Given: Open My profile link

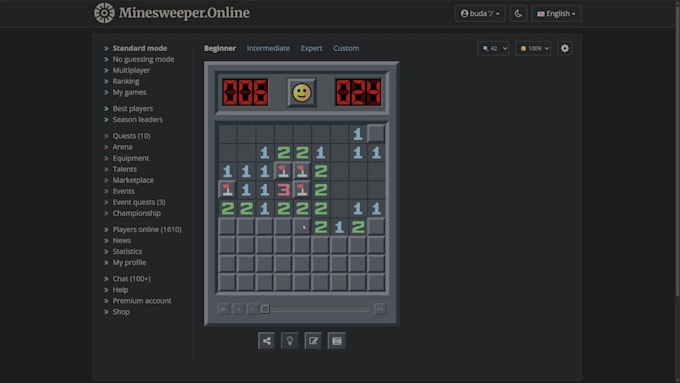Looking at the screenshot, I should click(x=129, y=262).
